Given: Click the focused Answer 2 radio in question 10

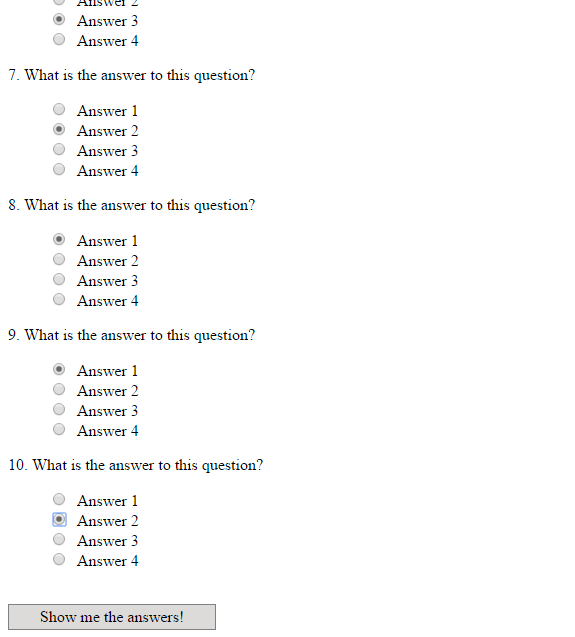Looking at the screenshot, I should coord(59,519).
